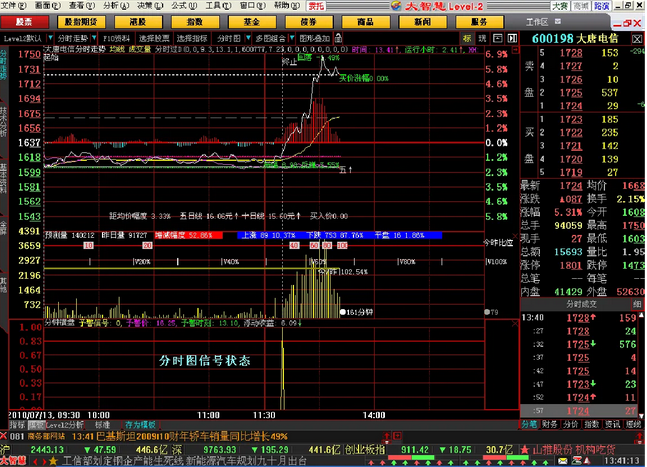Click the 大赛 button in title bar

pos(560,6)
